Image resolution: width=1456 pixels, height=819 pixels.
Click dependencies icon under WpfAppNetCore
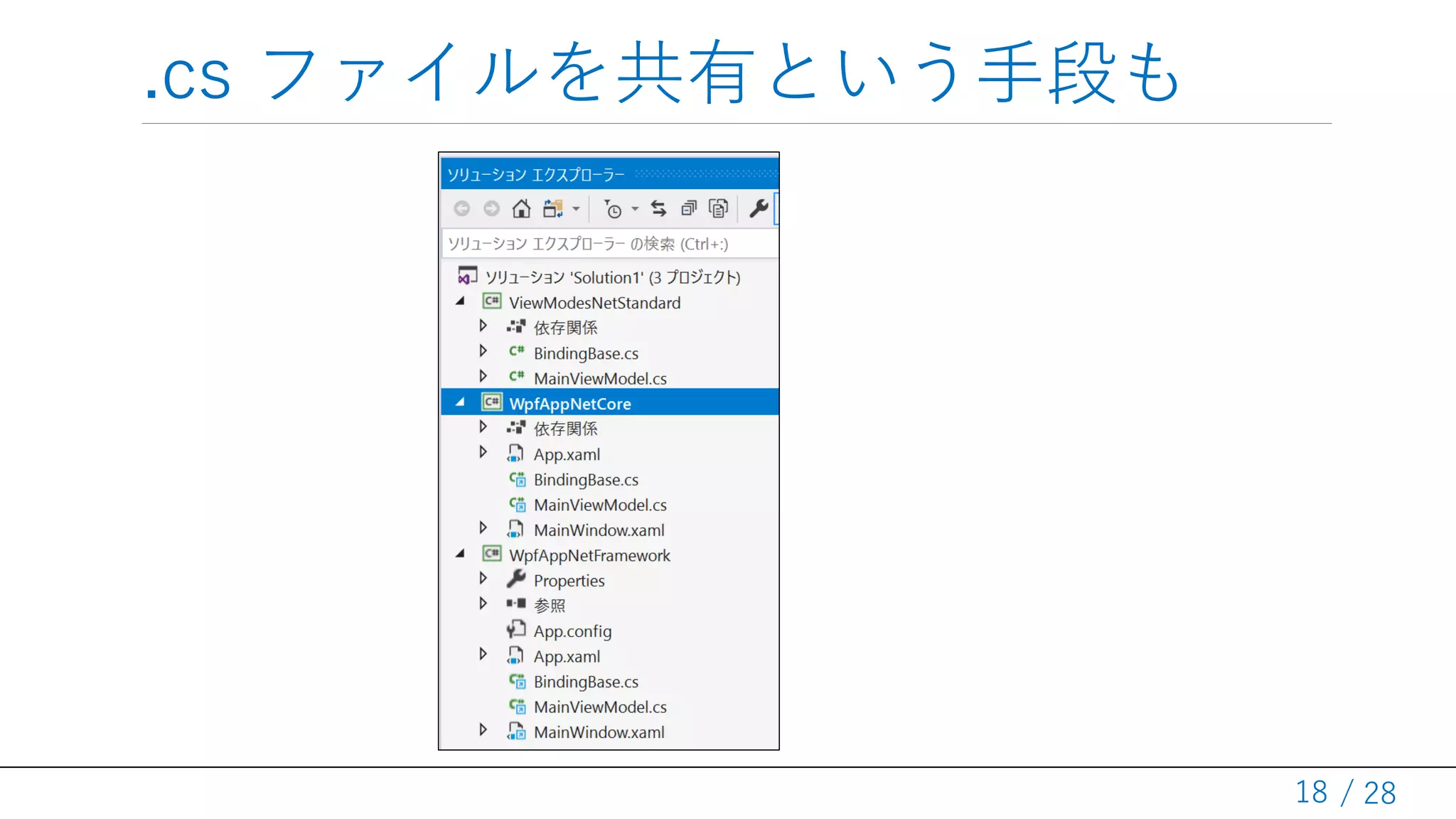click(x=516, y=428)
